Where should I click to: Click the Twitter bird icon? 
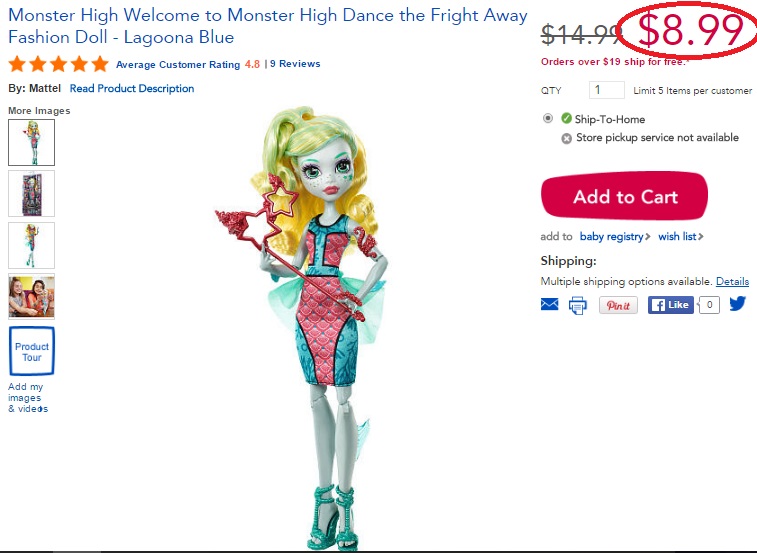(x=738, y=304)
